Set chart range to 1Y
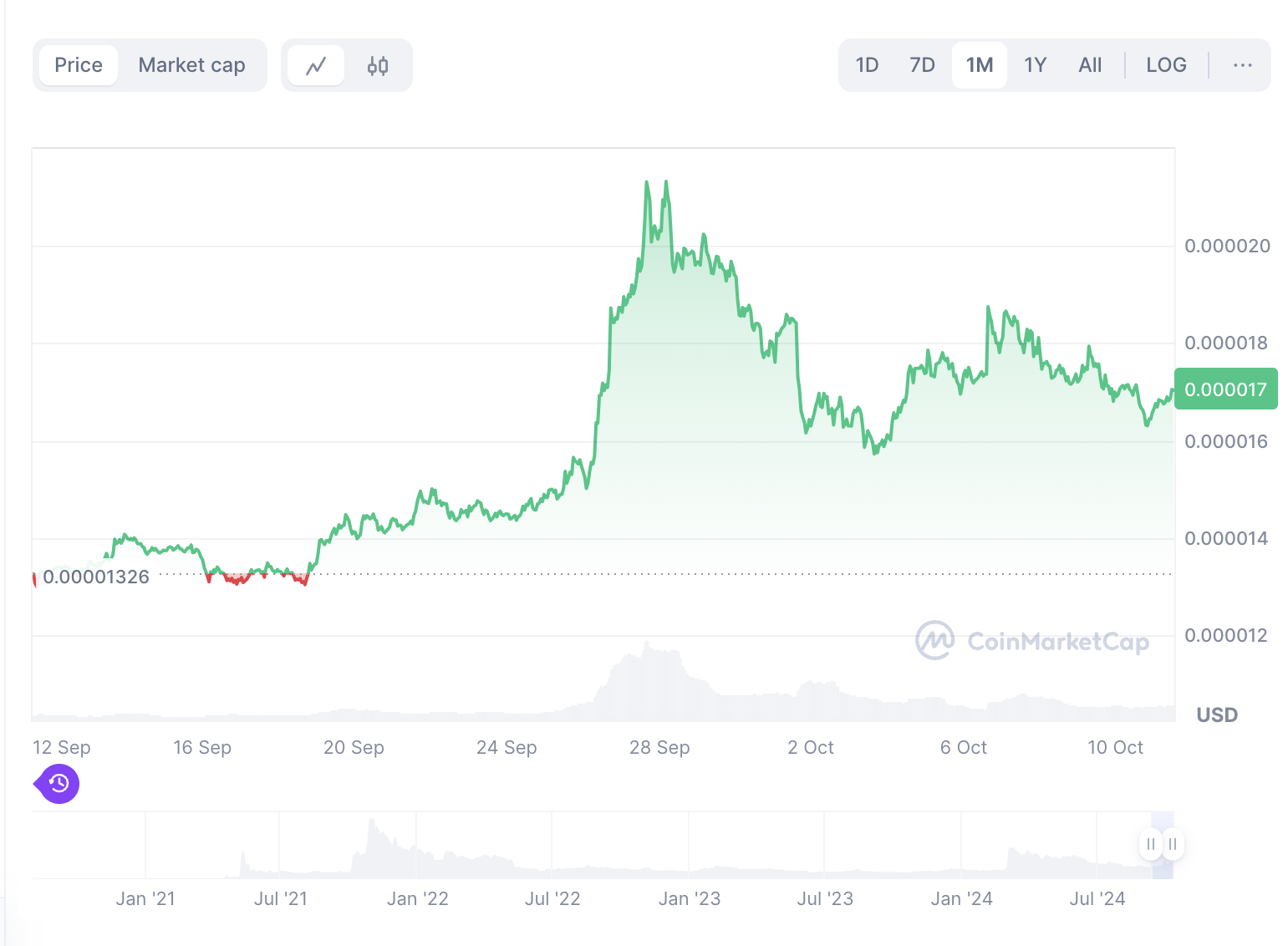Viewport: 1288px width, 946px height. point(1036,65)
